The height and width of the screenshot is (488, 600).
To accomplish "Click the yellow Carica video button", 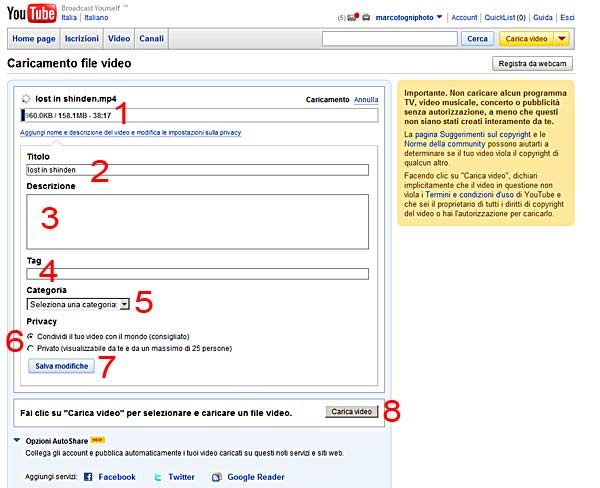I will [527, 39].
